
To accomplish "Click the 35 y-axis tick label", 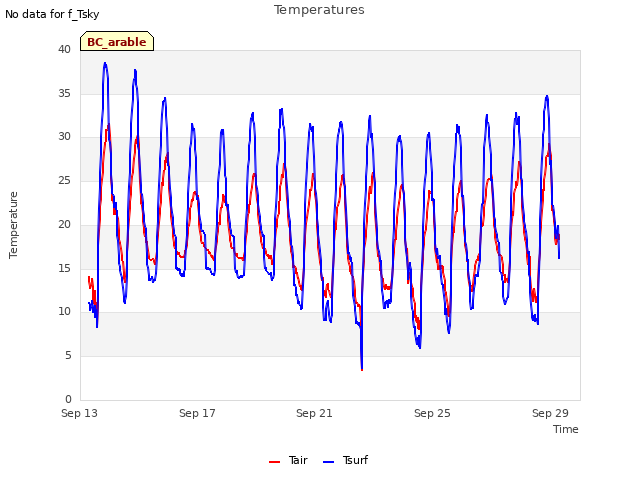I will [64, 93].
